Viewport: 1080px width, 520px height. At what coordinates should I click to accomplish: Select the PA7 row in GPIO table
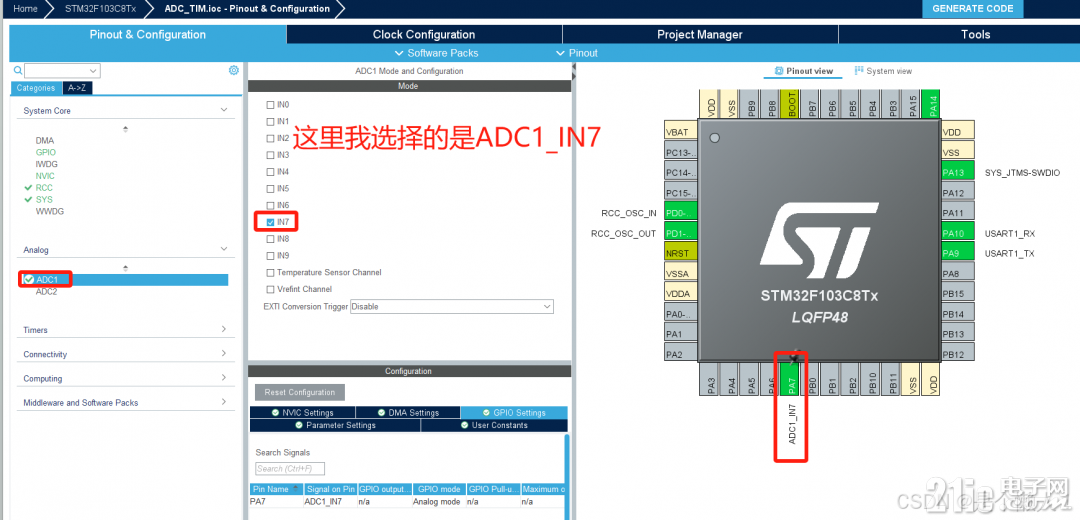(x=408, y=501)
